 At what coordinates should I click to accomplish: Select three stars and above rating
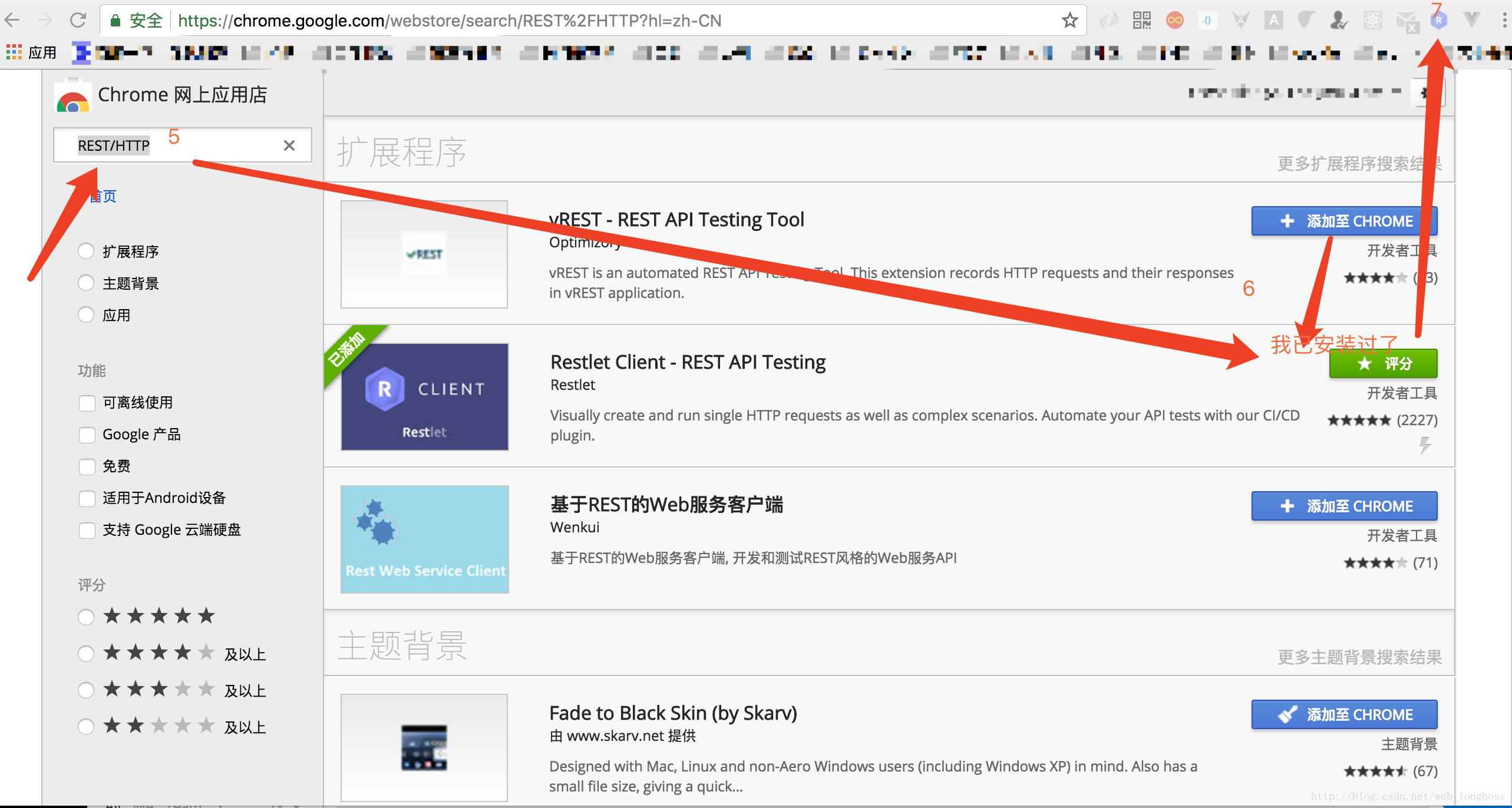86,690
